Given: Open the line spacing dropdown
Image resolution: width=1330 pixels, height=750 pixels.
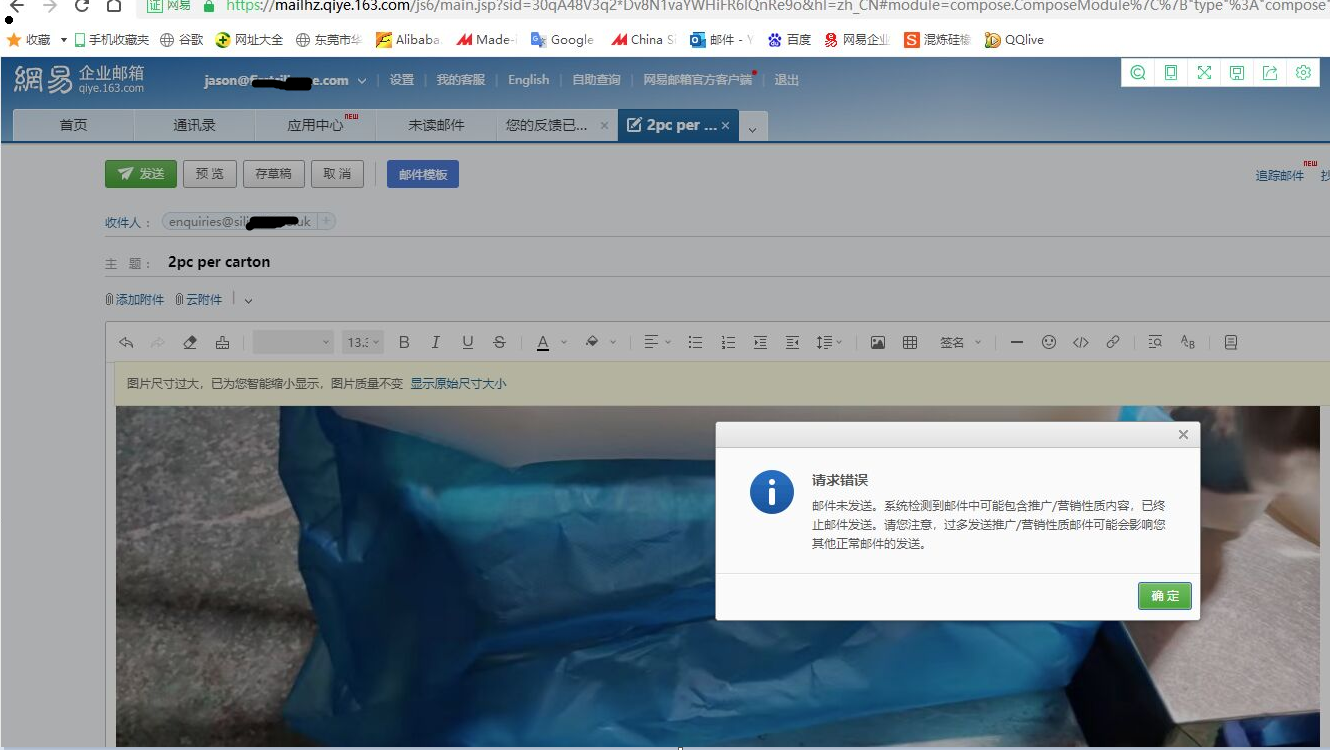Looking at the screenshot, I should coord(829,342).
